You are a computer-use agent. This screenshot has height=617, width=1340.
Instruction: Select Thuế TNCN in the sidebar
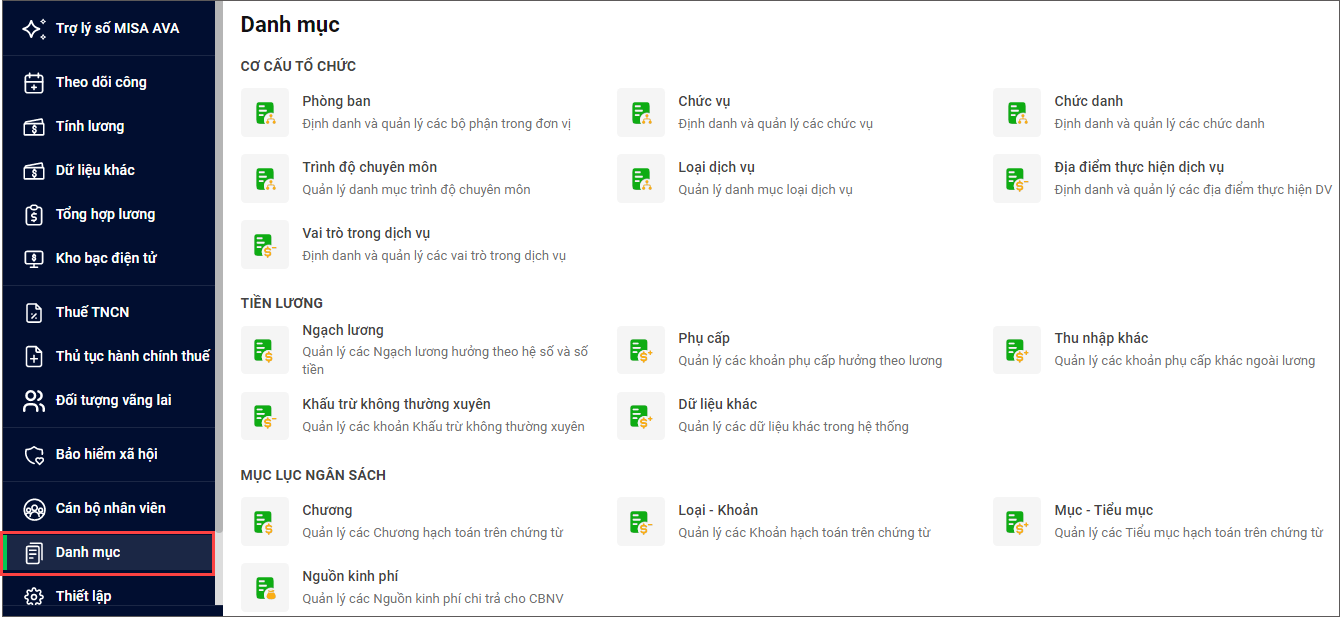coord(92,312)
